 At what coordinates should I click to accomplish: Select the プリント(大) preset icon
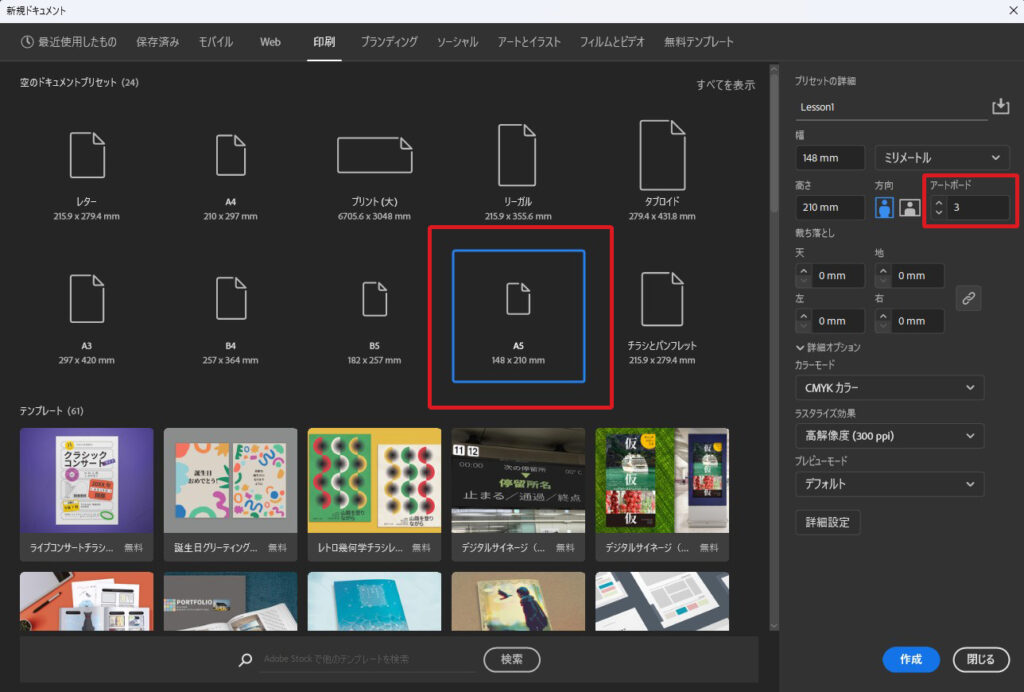[375, 155]
